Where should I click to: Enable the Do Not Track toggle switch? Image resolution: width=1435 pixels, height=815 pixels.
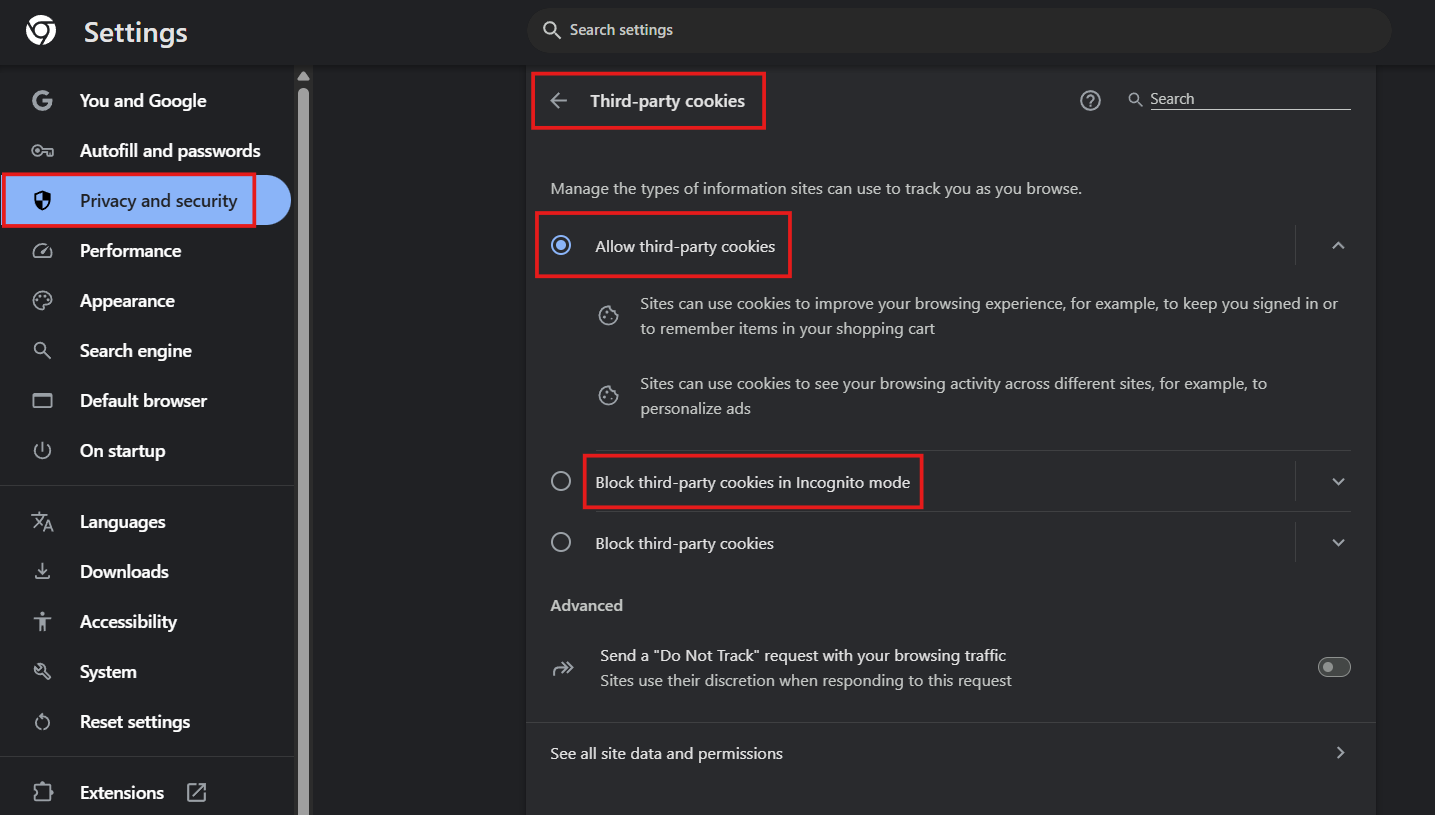pyautogui.click(x=1333, y=667)
